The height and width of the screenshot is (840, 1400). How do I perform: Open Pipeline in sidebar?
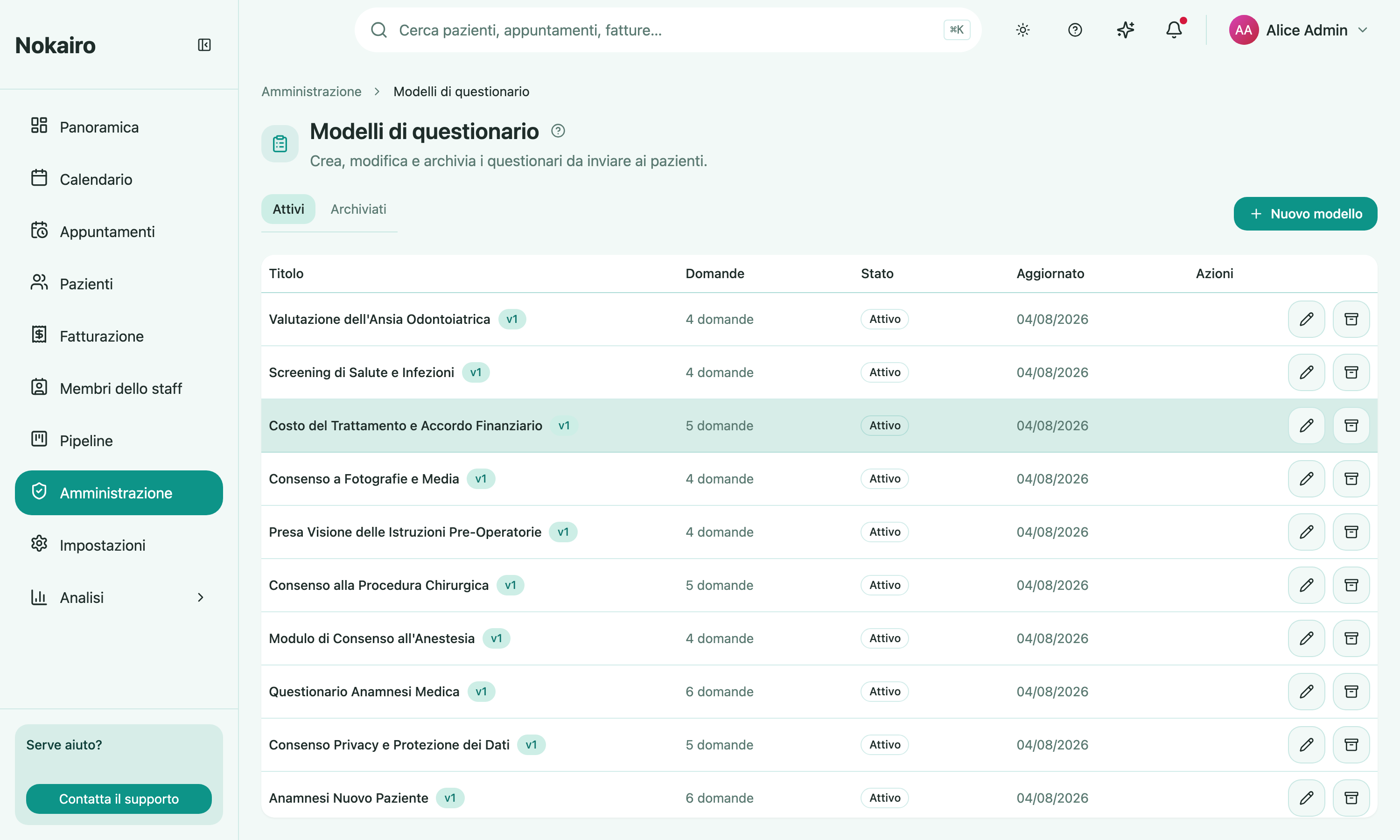coord(119,441)
